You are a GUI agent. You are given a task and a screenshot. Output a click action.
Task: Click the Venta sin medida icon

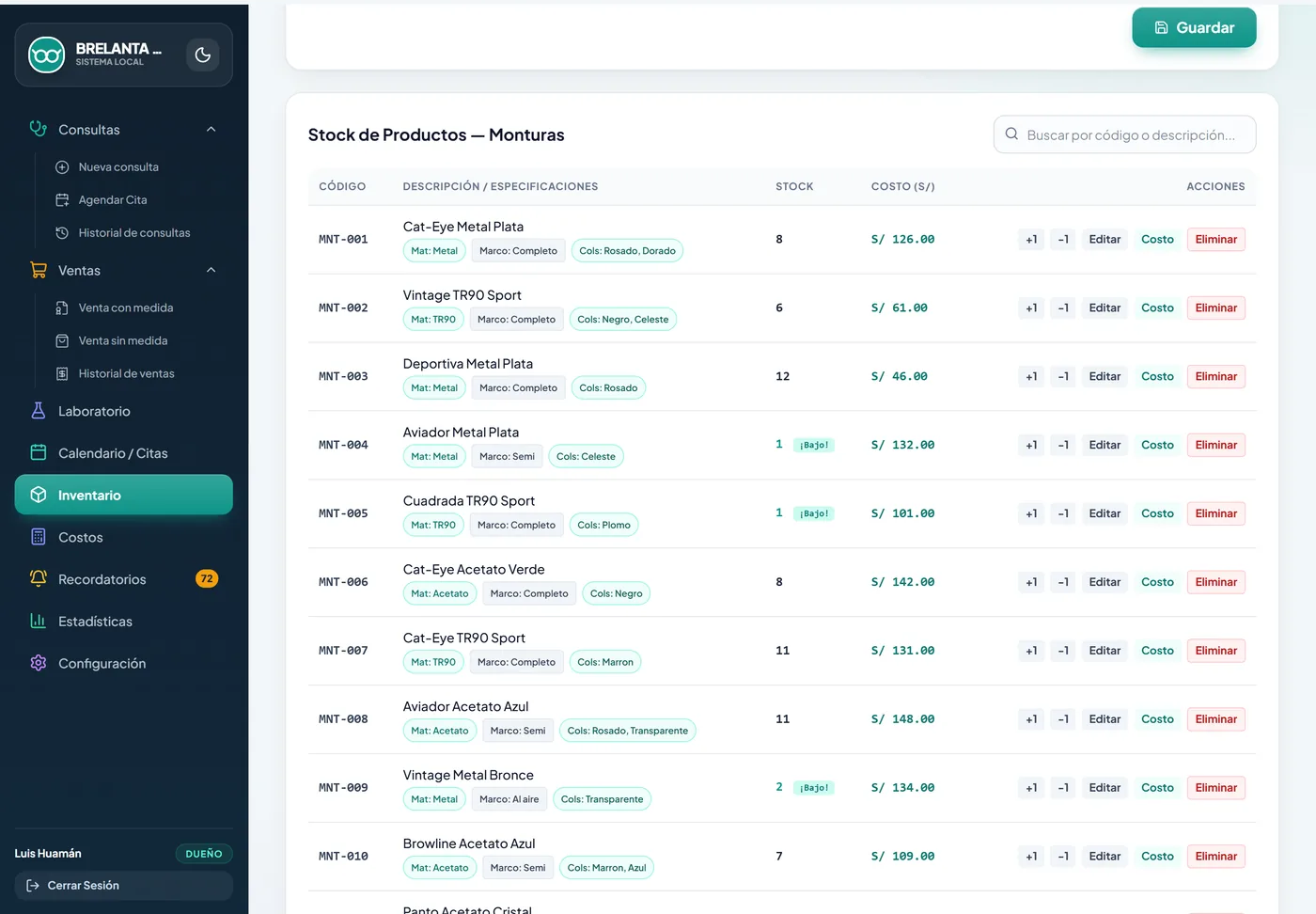point(62,341)
